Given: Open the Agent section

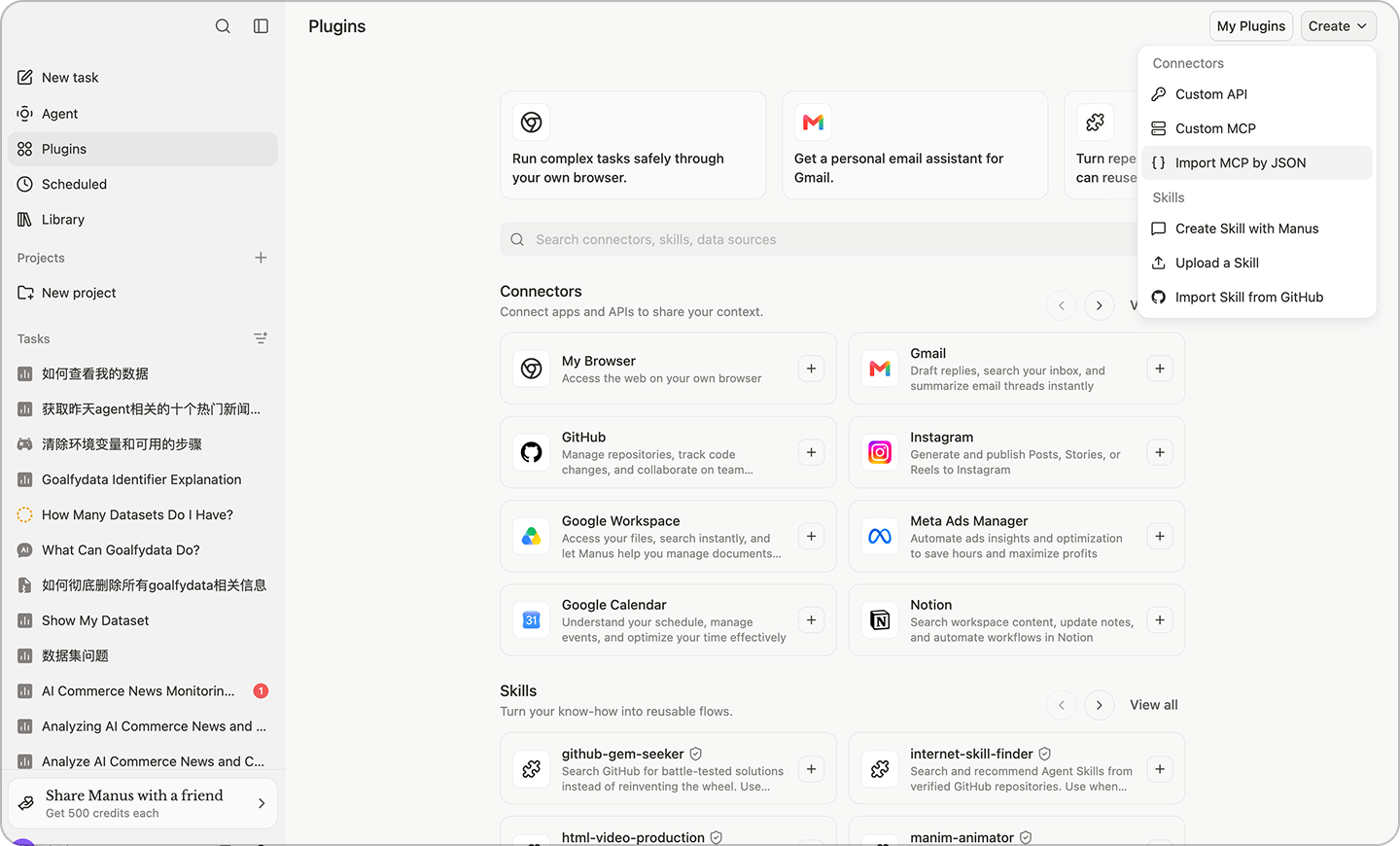Looking at the screenshot, I should click(143, 114).
